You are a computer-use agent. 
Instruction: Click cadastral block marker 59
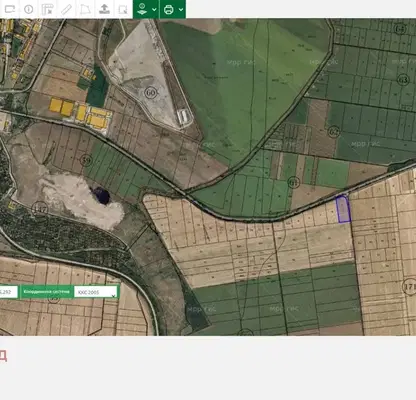coord(86,160)
